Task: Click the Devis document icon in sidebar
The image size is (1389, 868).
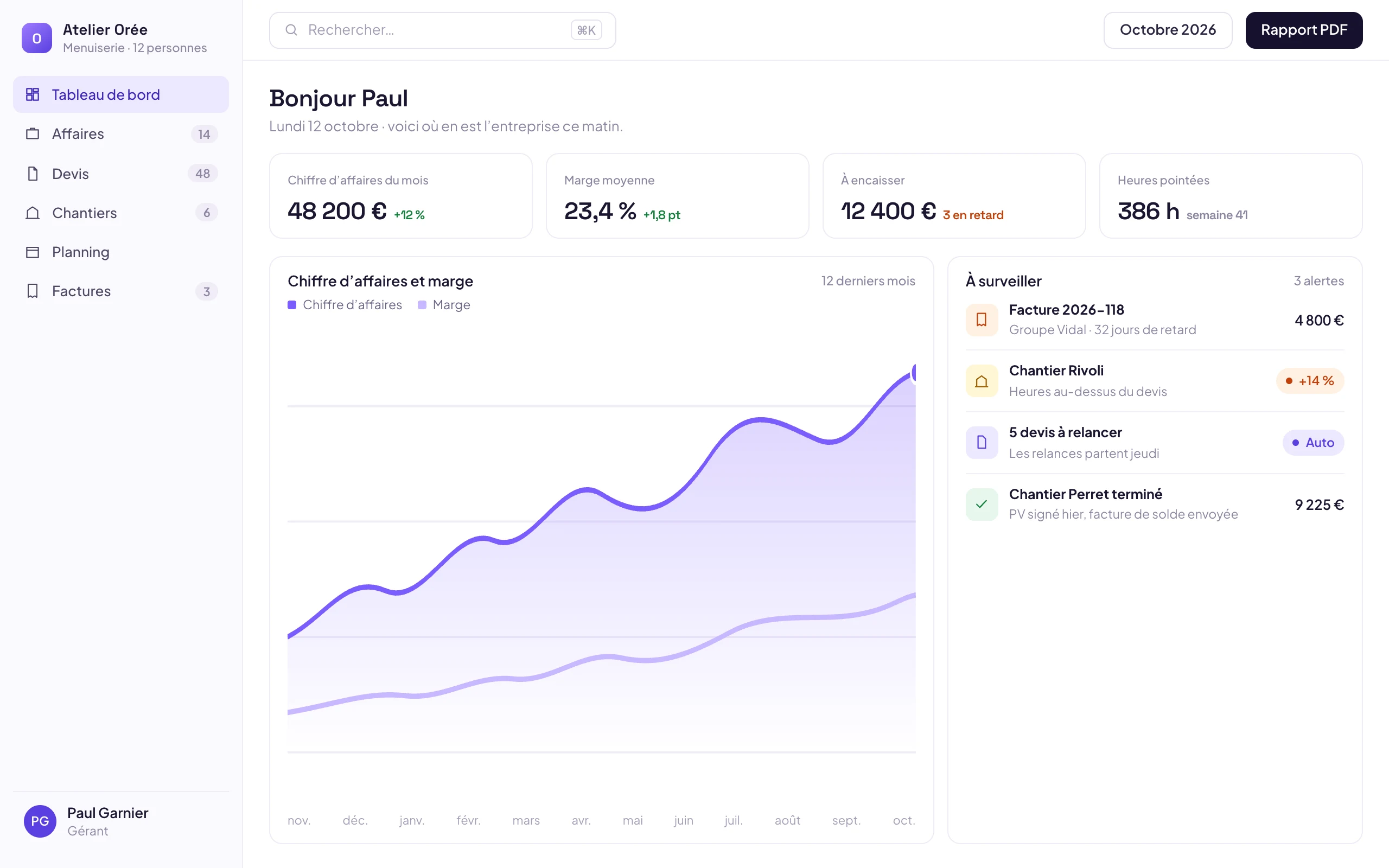Action: click(x=33, y=174)
